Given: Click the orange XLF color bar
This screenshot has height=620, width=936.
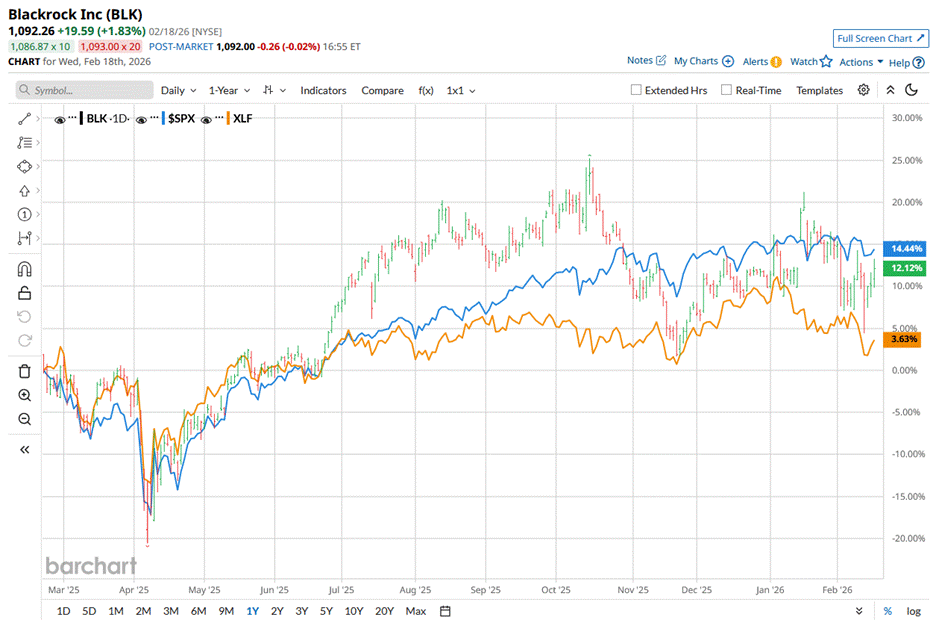Looking at the screenshot, I should coord(228,118).
